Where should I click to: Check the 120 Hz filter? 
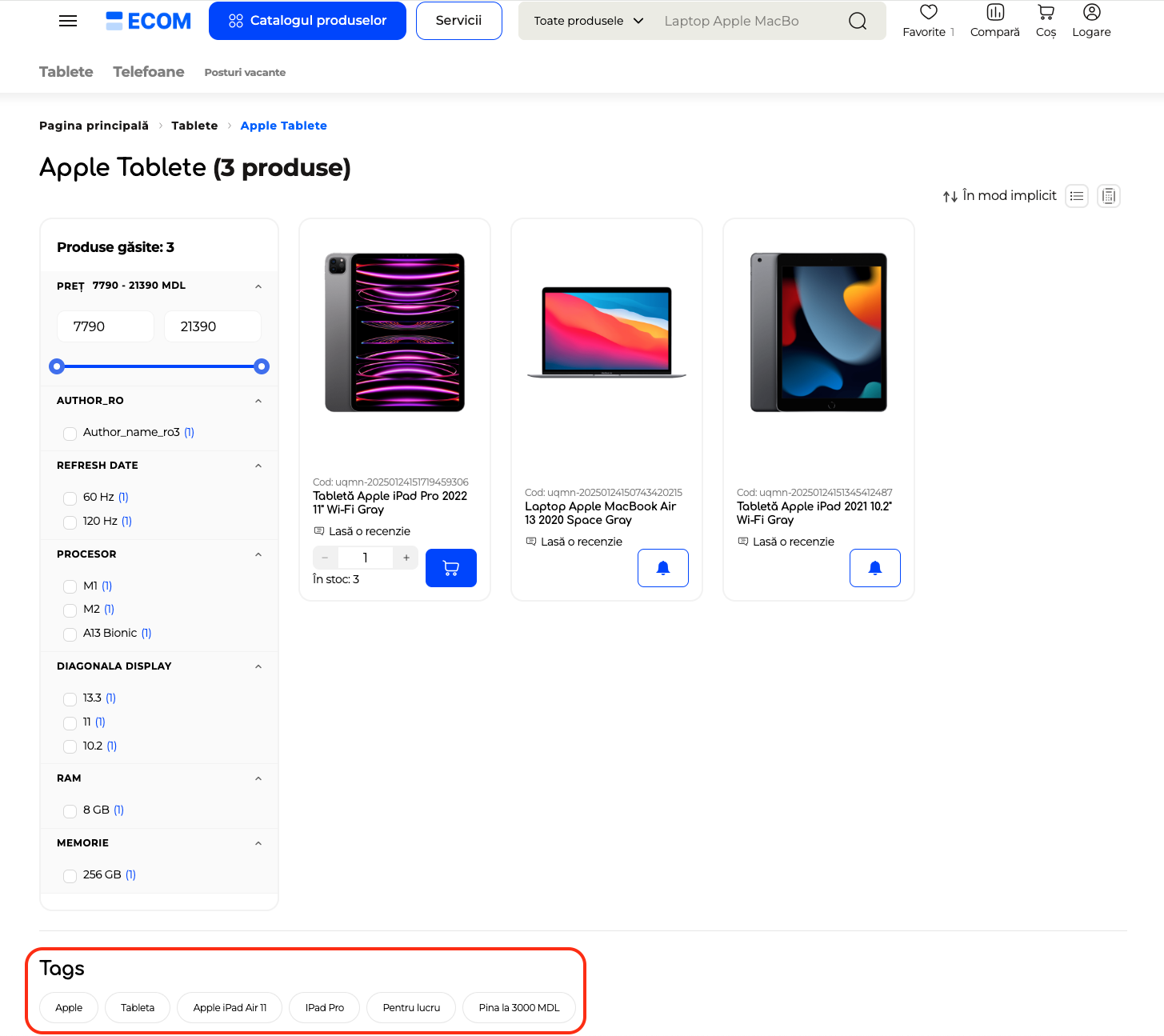pos(70,522)
